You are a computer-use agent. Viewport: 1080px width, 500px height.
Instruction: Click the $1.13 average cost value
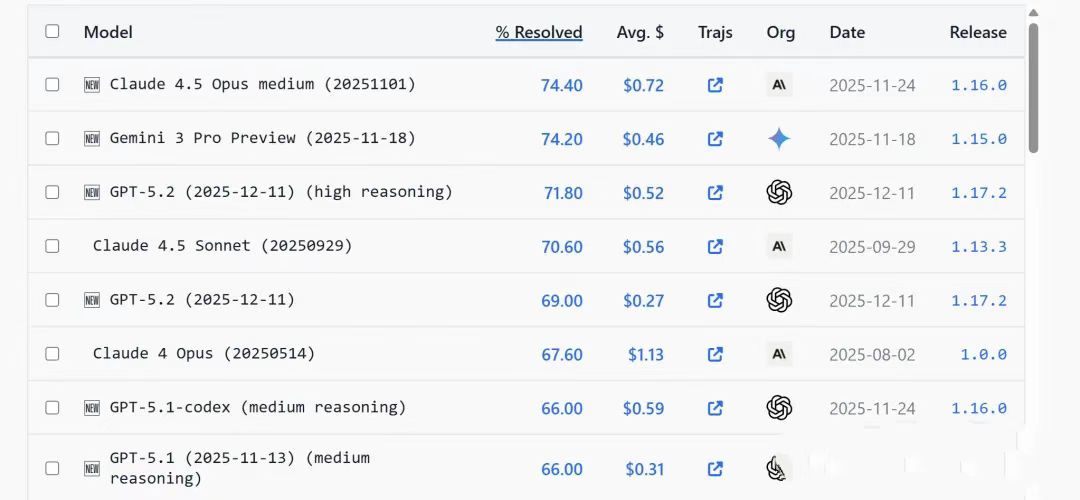click(645, 354)
